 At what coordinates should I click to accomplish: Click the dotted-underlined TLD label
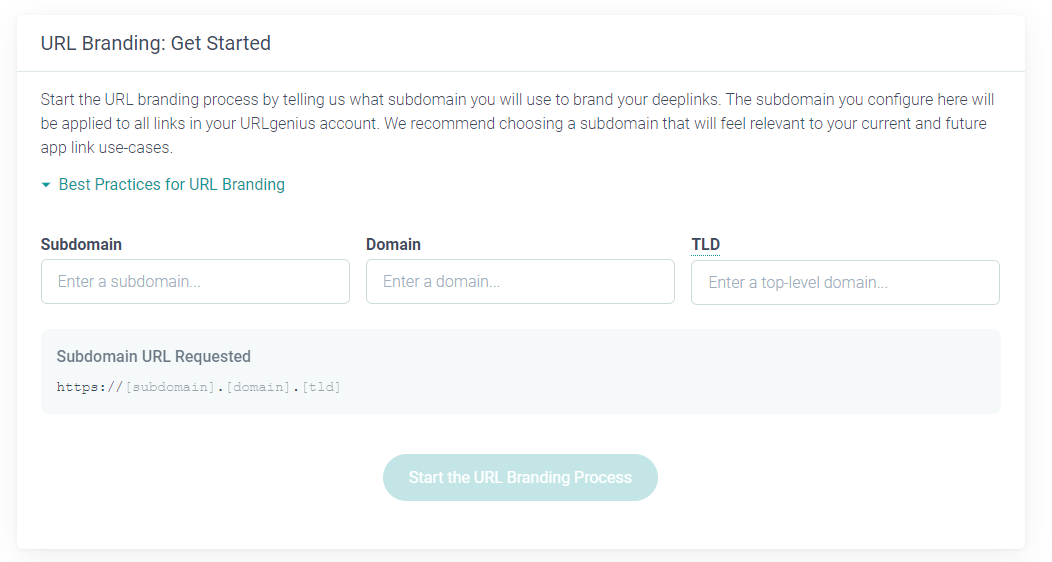(x=705, y=245)
